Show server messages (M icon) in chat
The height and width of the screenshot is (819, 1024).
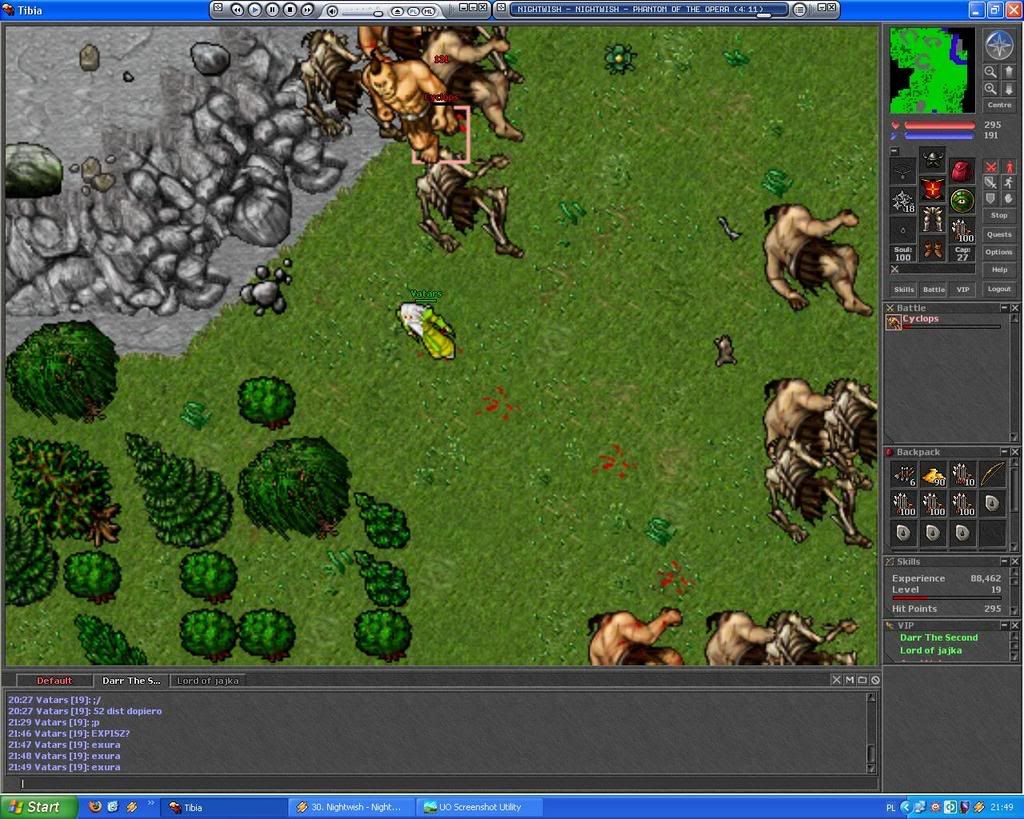click(850, 680)
